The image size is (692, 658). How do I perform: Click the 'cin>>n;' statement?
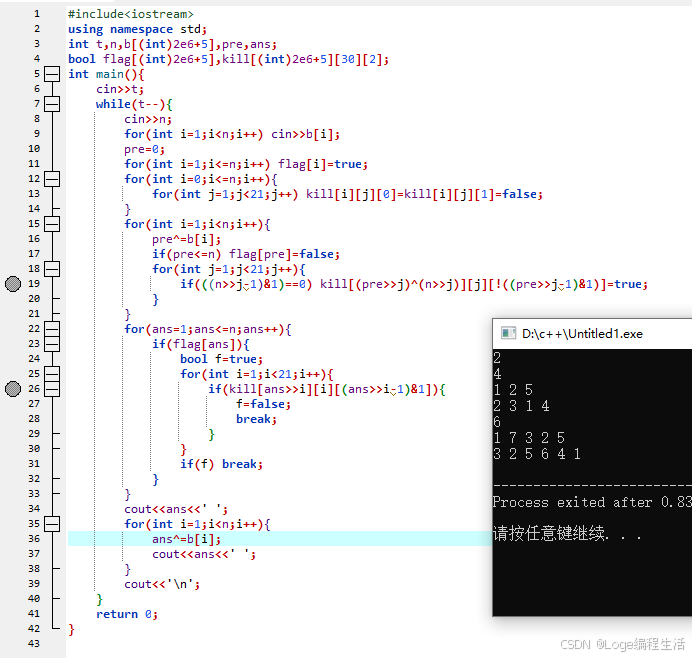pos(148,119)
